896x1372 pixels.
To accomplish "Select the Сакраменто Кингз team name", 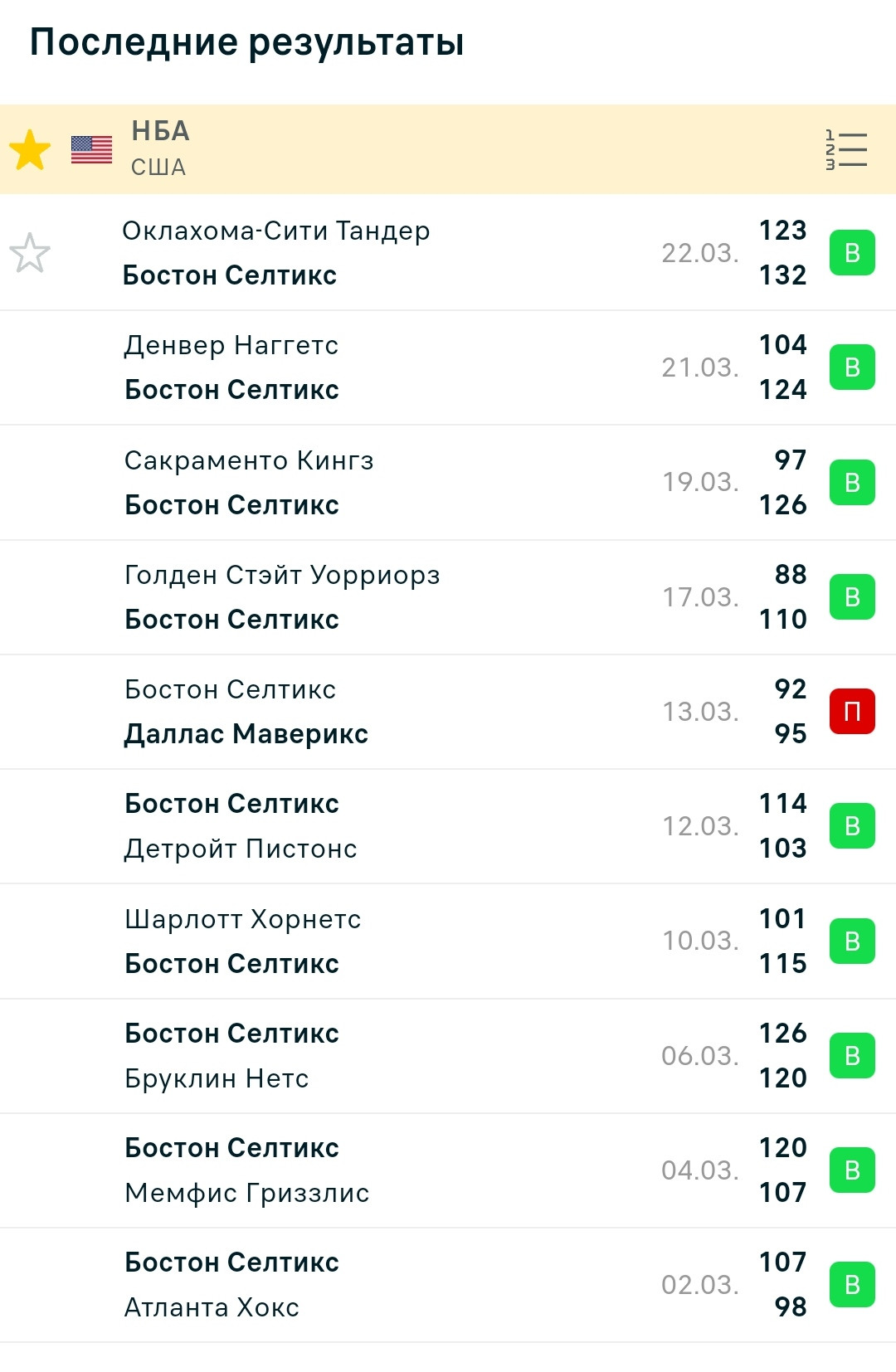I will [x=249, y=460].
